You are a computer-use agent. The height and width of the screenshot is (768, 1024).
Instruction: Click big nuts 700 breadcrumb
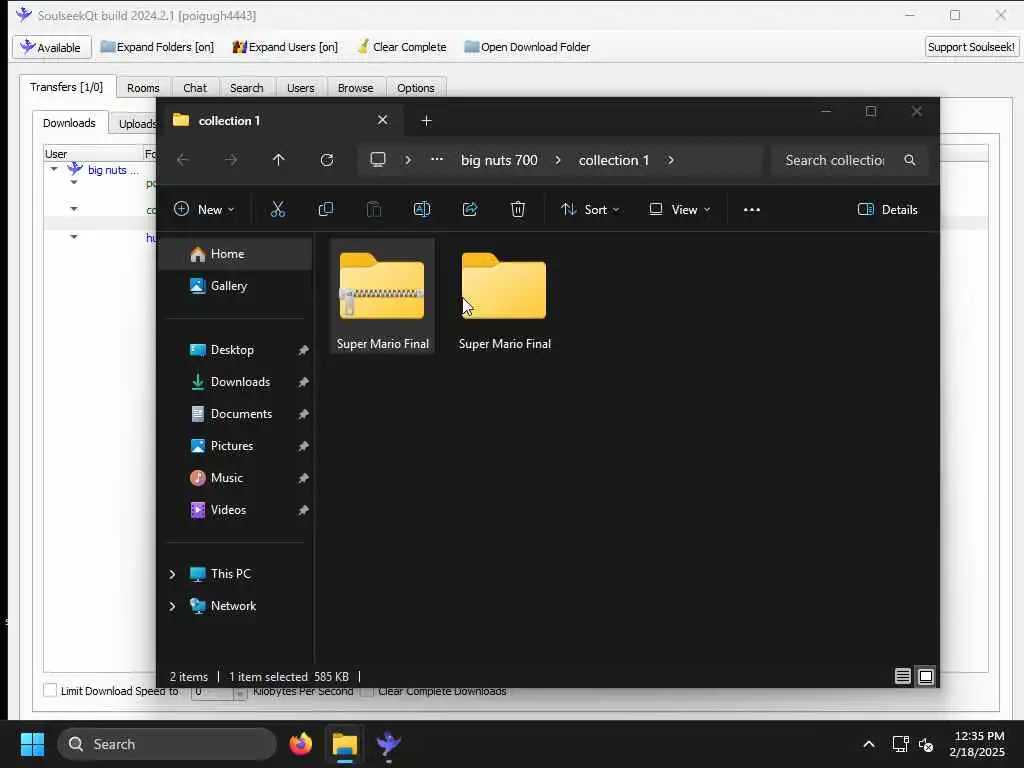499,160
